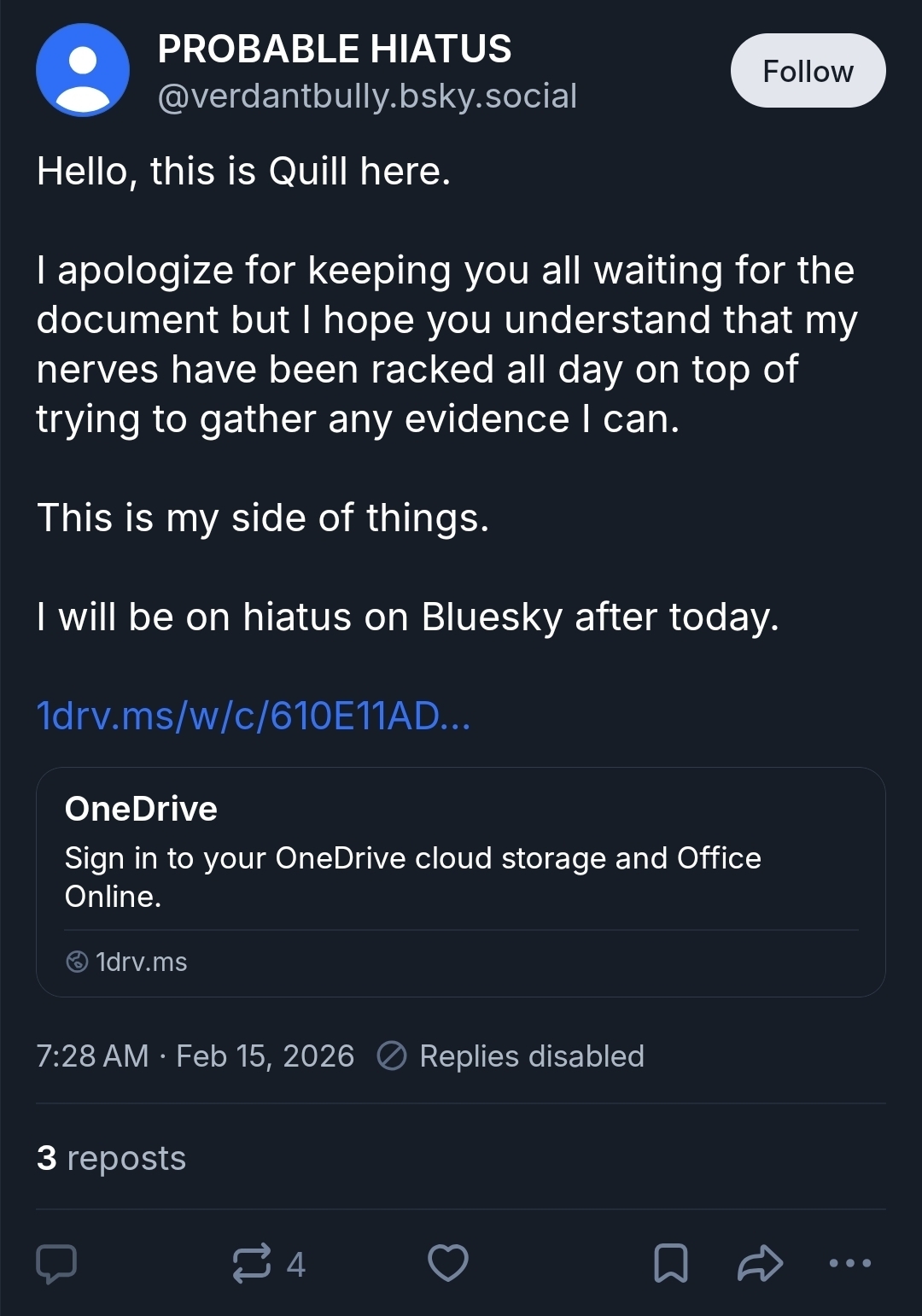The image size is (922, 1316).
Task: Click the globe icon in link card
Action: pos(77,962)
